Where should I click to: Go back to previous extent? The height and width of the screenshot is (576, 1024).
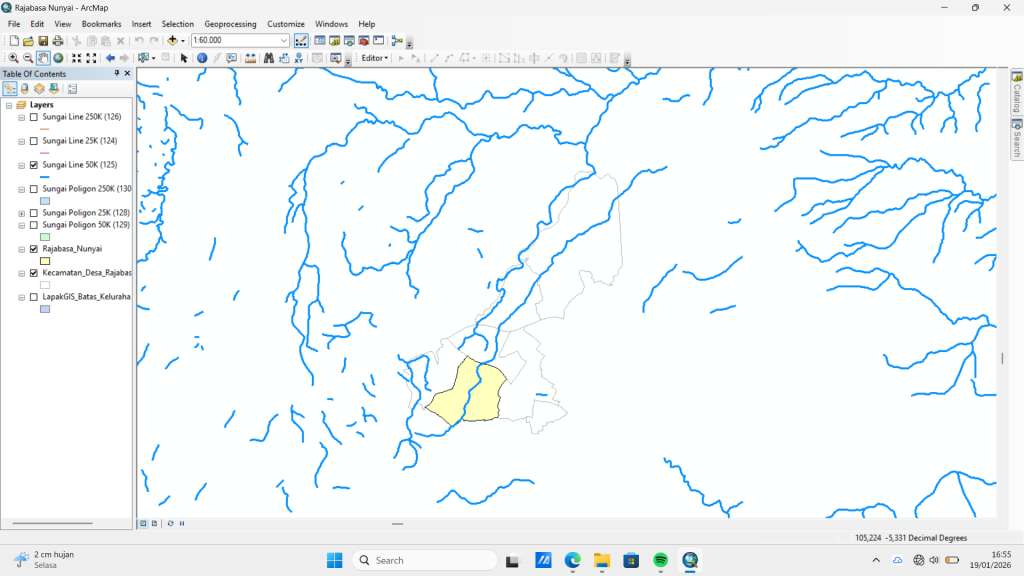(110, 58)
